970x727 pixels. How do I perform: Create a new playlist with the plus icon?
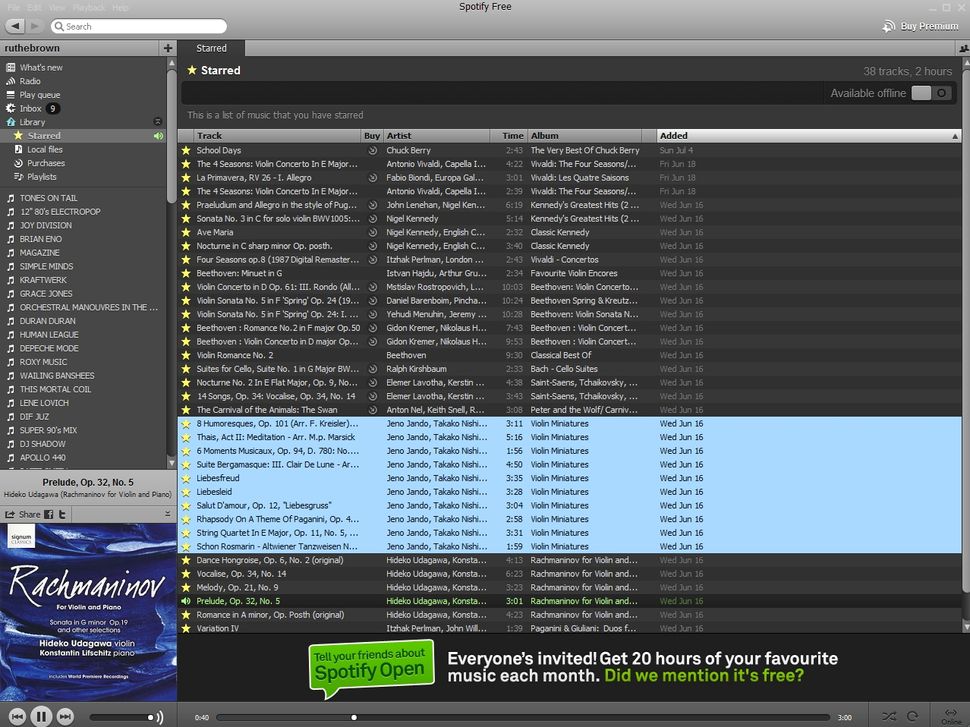click(x=167, y=48)
